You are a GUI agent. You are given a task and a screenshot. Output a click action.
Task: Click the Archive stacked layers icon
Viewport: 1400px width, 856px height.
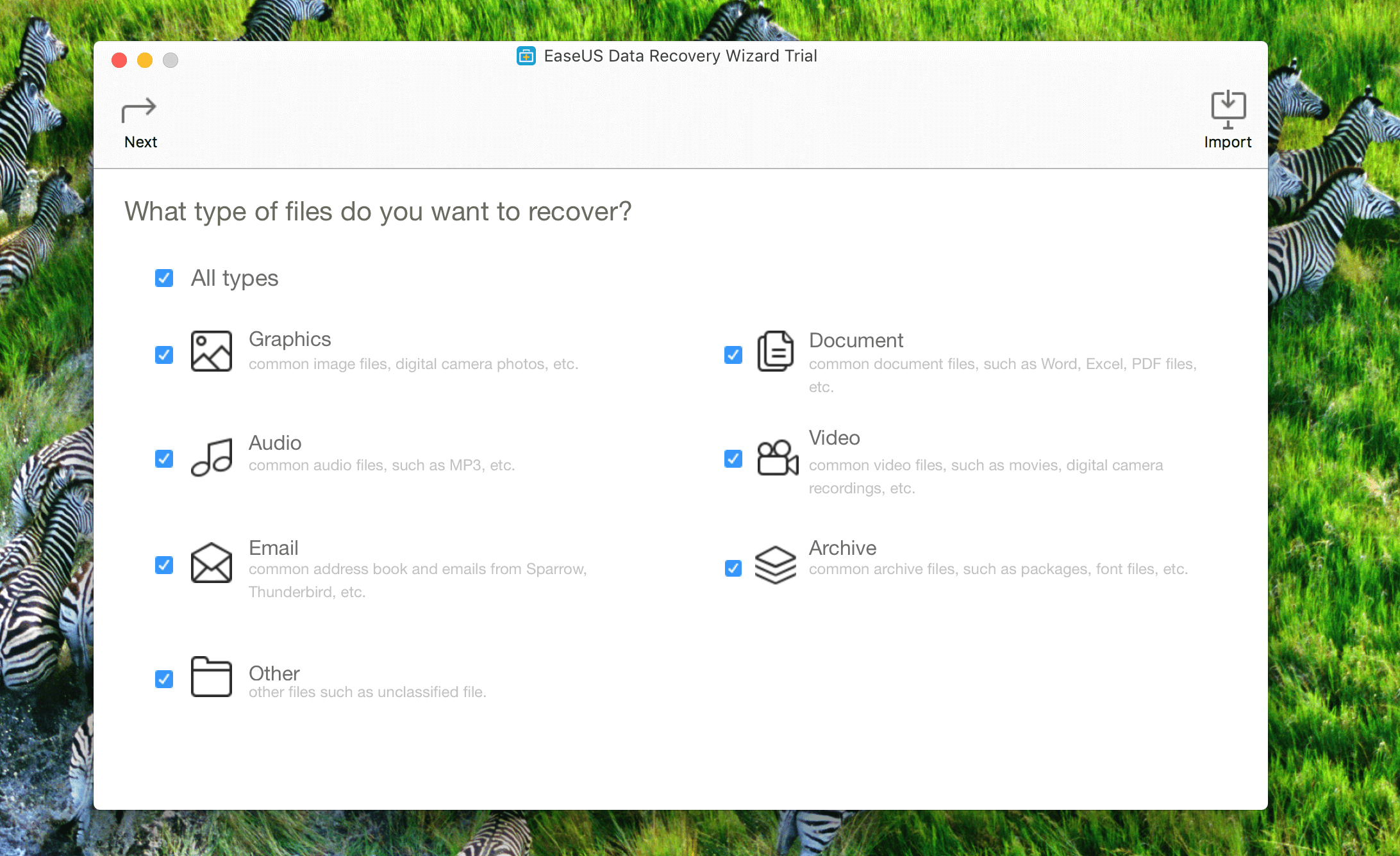click(x=775, y=564)
